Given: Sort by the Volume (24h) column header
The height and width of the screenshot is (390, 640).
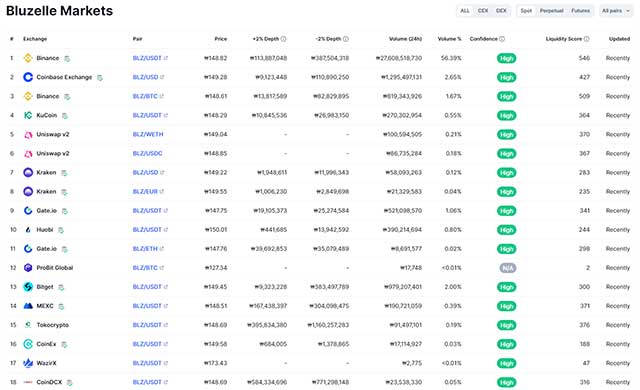Looking at the screenshot, I should pyautogui.click(x=405, y=39).
